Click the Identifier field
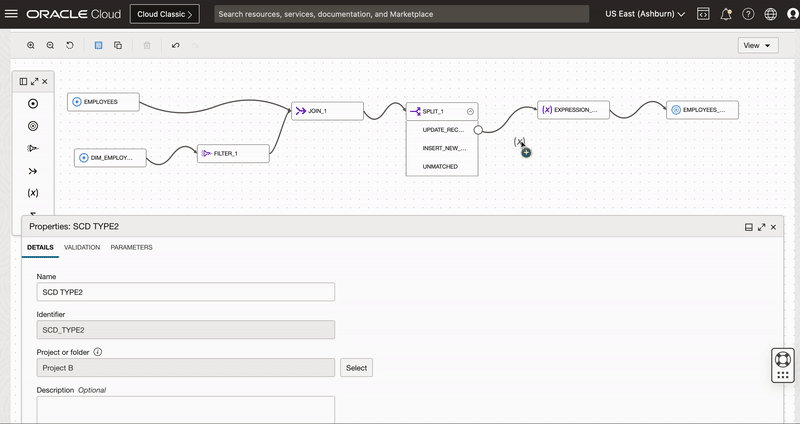Screen dimensions: 800x424 point(186,330)
